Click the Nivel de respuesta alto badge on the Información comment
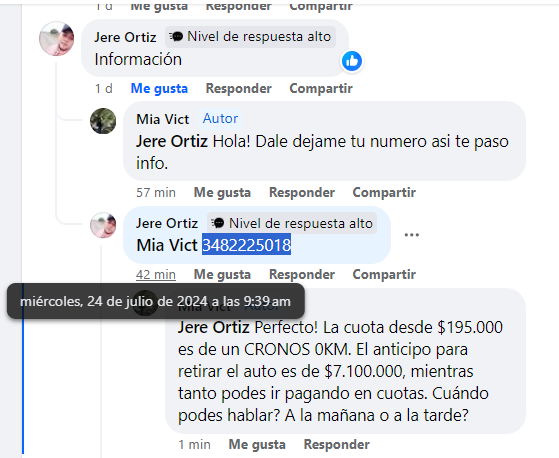Viewport: 559px width, 458px height. [250, 37]
